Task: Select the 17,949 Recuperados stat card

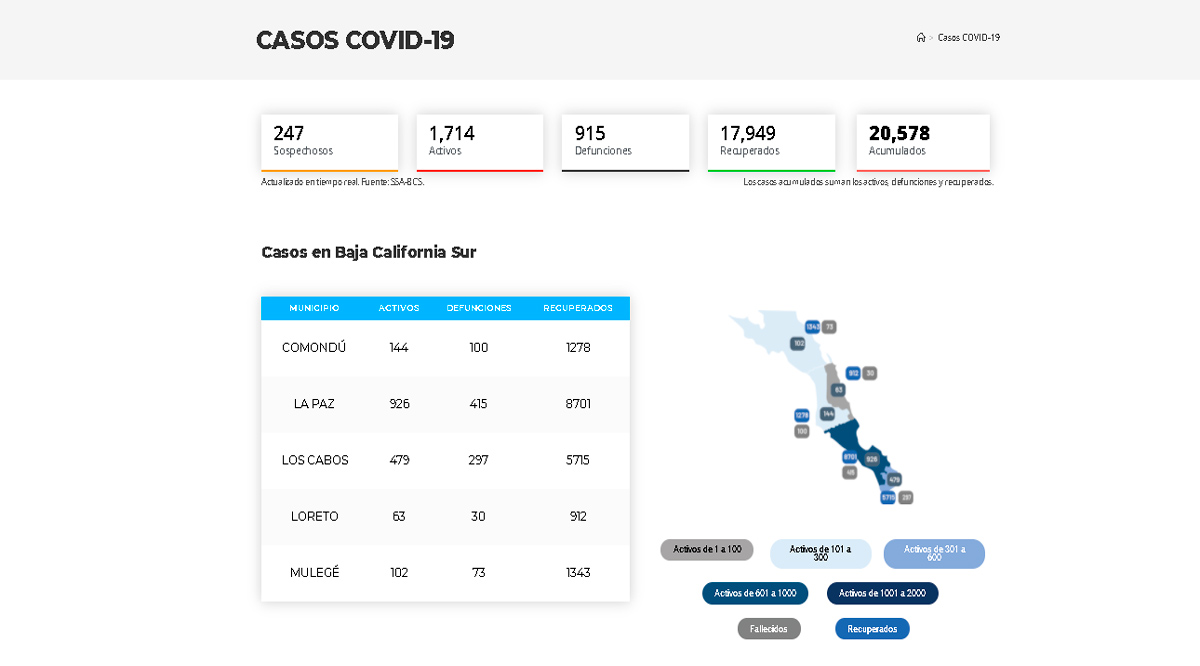Action: 771,143
